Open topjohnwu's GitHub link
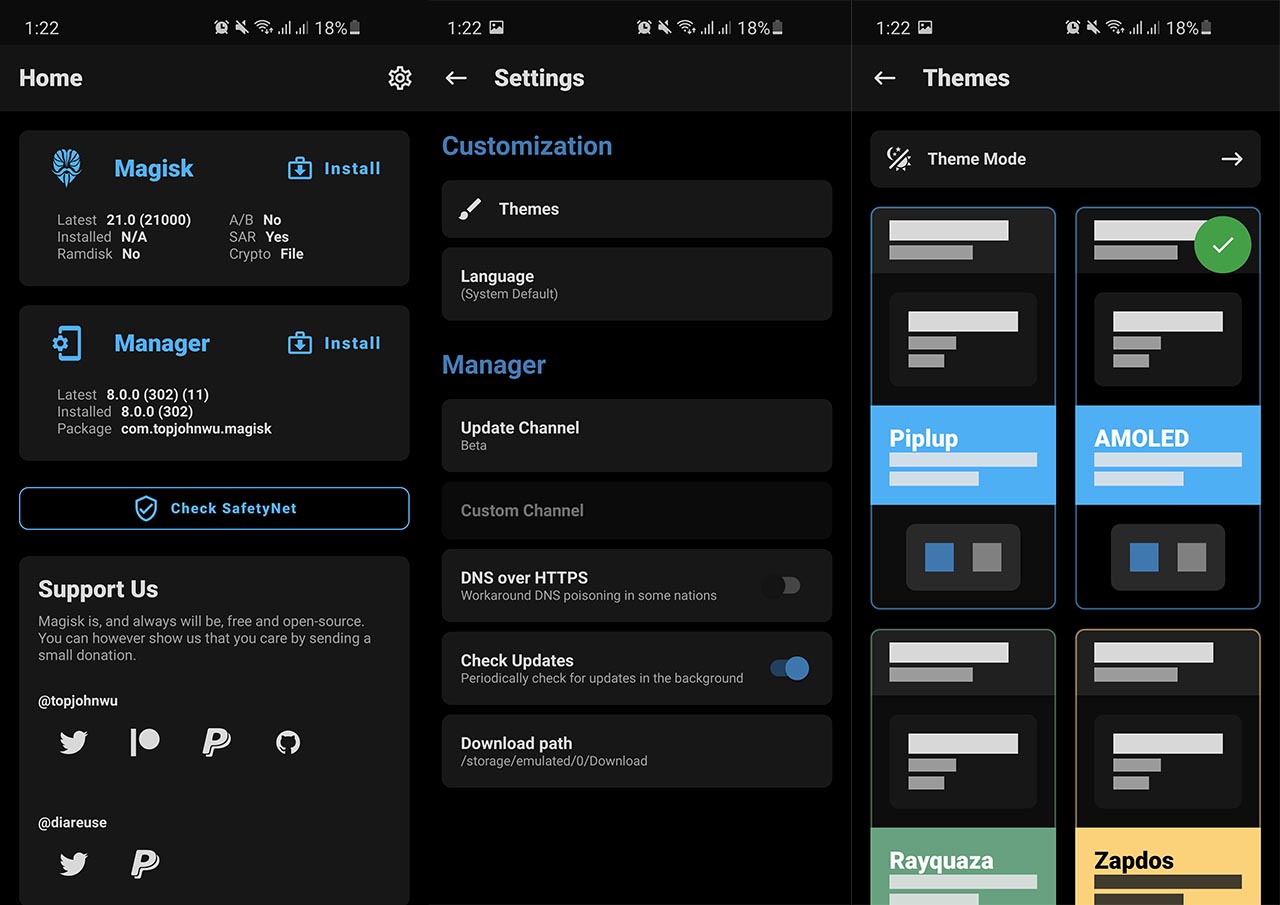Screen dimensions: 1280x905 tap(288, 742)
